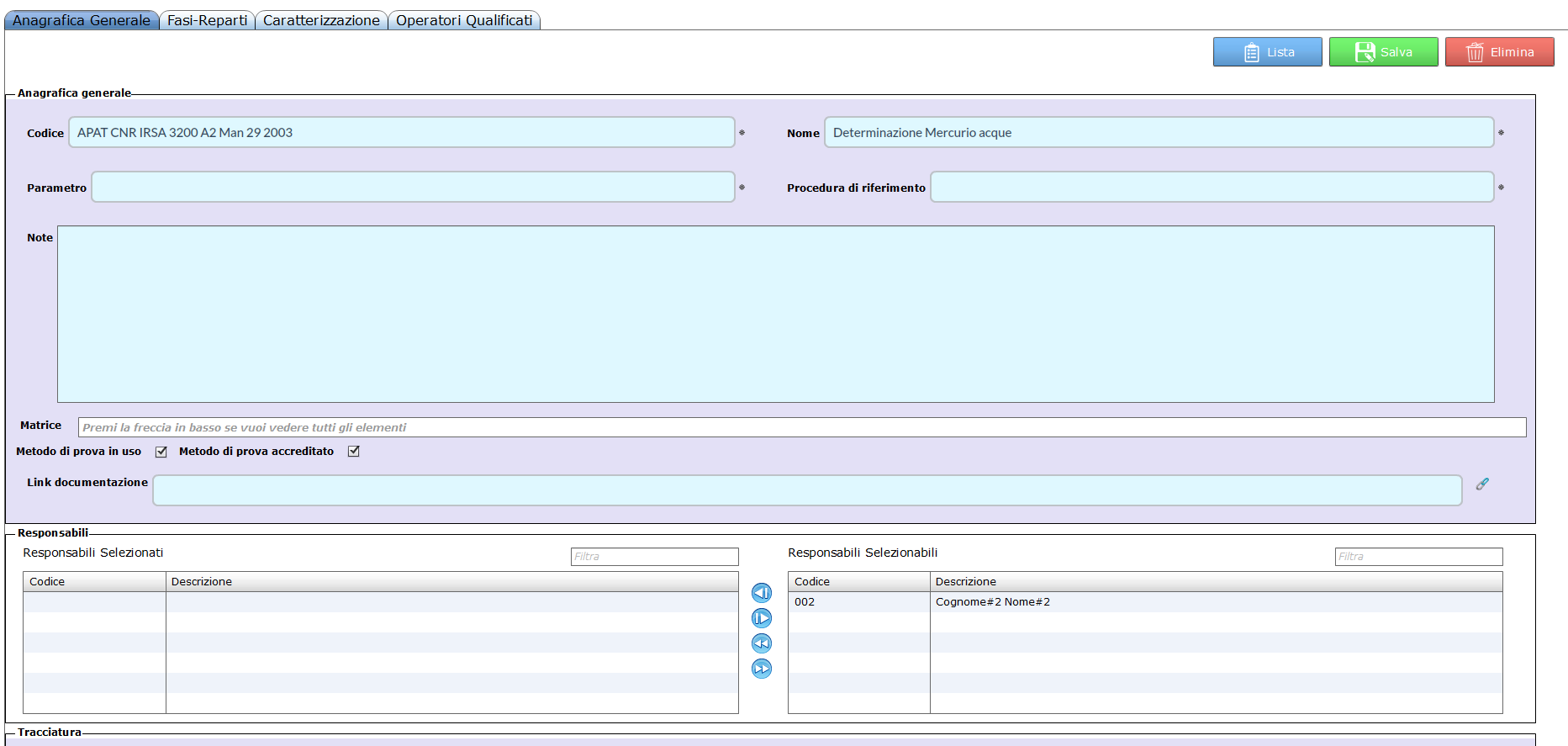Click the blue Lista button
The height and width of the screenshot is (746, 1568).
pyautogui.click(x=1268, y=52)
